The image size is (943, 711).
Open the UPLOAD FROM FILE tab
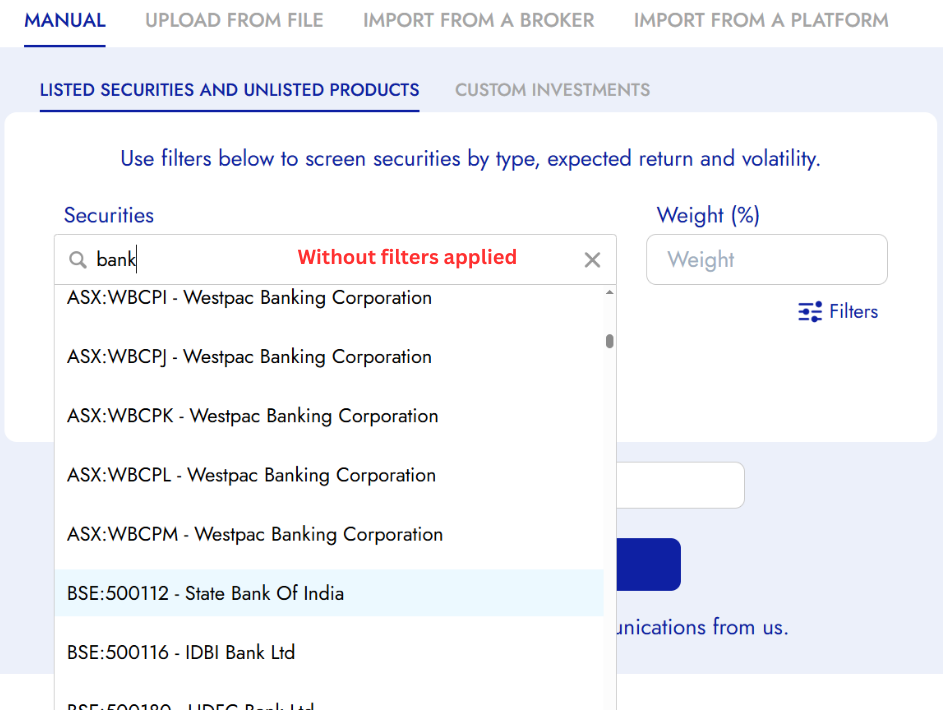[234, 21]
